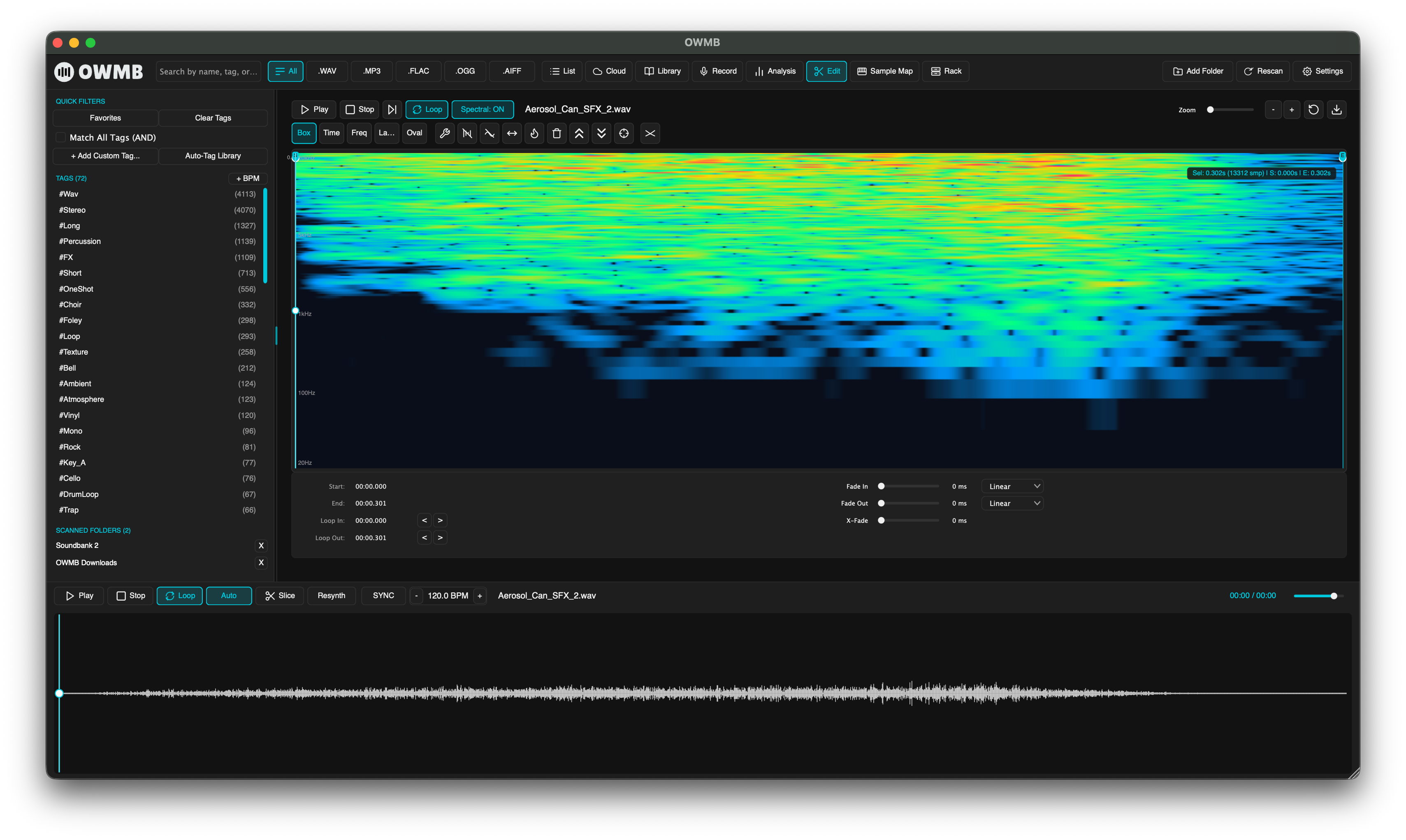Select the .FLAC format filter
This screenshot has height=840, width=1406.
coord(418,71)
